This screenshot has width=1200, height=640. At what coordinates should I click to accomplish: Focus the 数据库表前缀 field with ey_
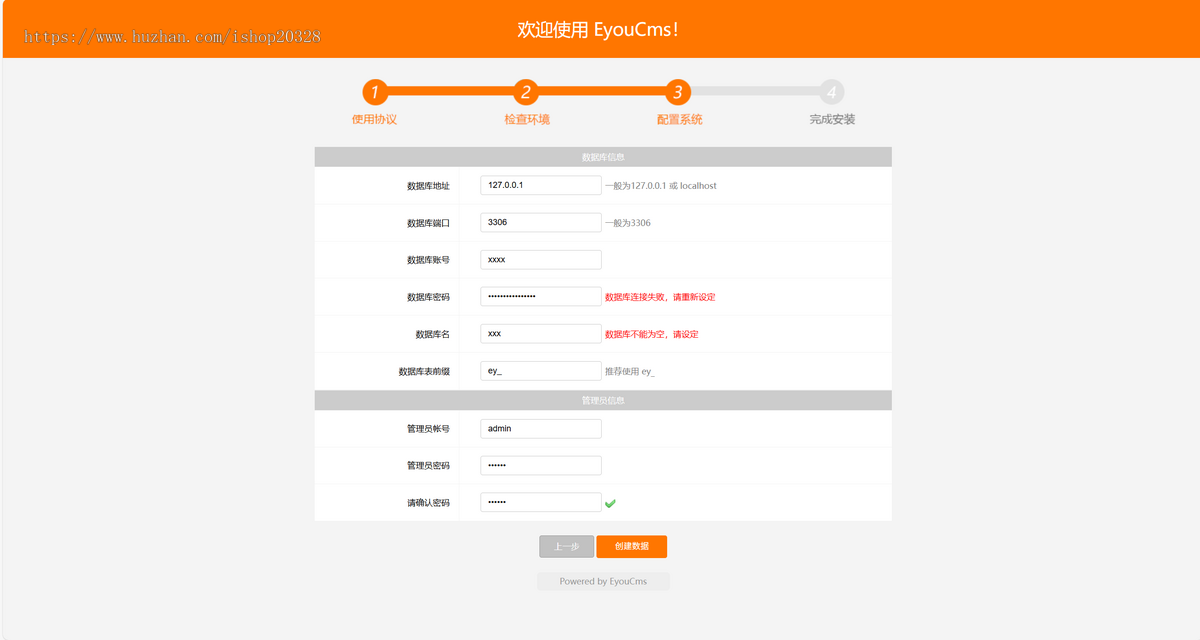pyautogui.click(x=541, y=370)
